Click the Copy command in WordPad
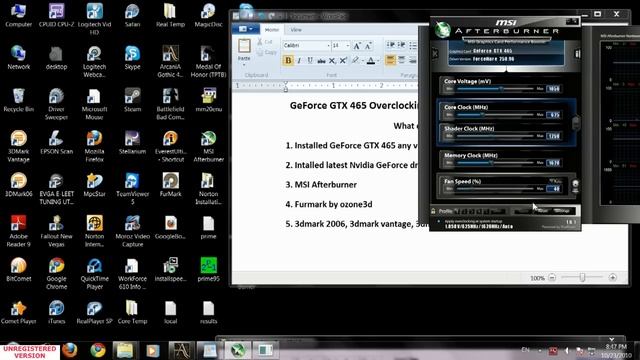640x360 pixels. tap(267, 52)
